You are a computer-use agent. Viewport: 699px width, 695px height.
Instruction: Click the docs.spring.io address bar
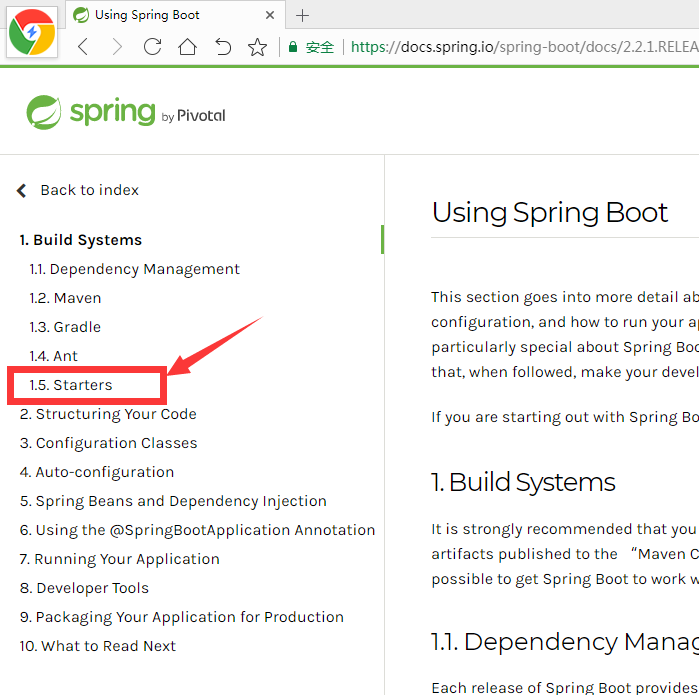point(524,46)
